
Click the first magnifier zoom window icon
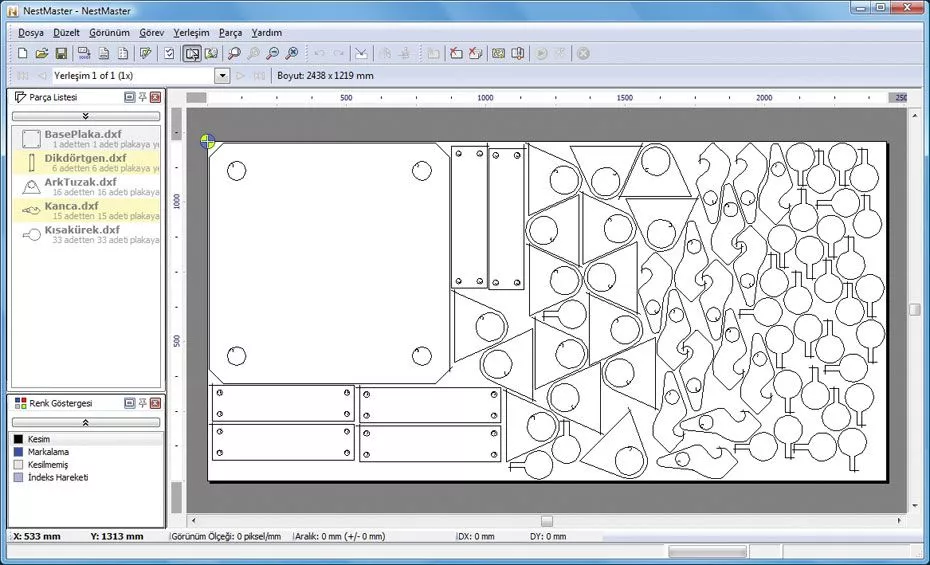click(x=234, y=53)
